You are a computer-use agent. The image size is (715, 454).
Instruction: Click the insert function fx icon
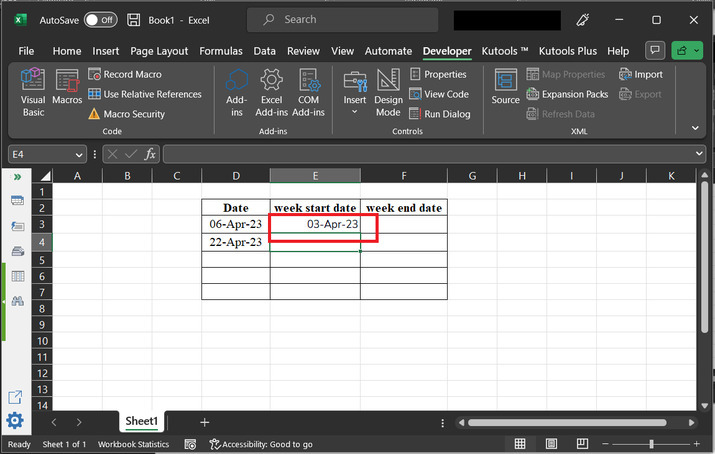click(150, 154)
